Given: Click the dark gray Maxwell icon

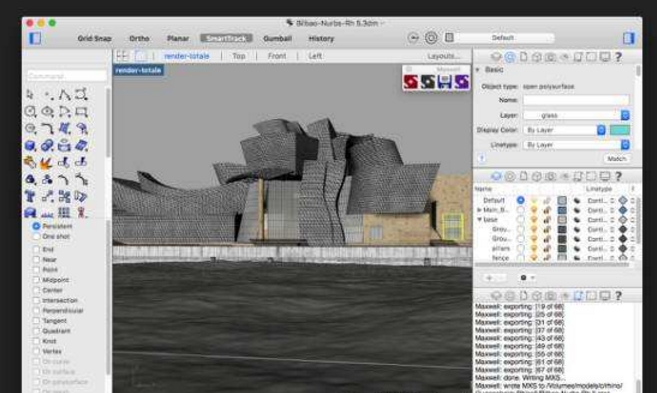Looking at the screenshot, I should [x=427, y=82].
